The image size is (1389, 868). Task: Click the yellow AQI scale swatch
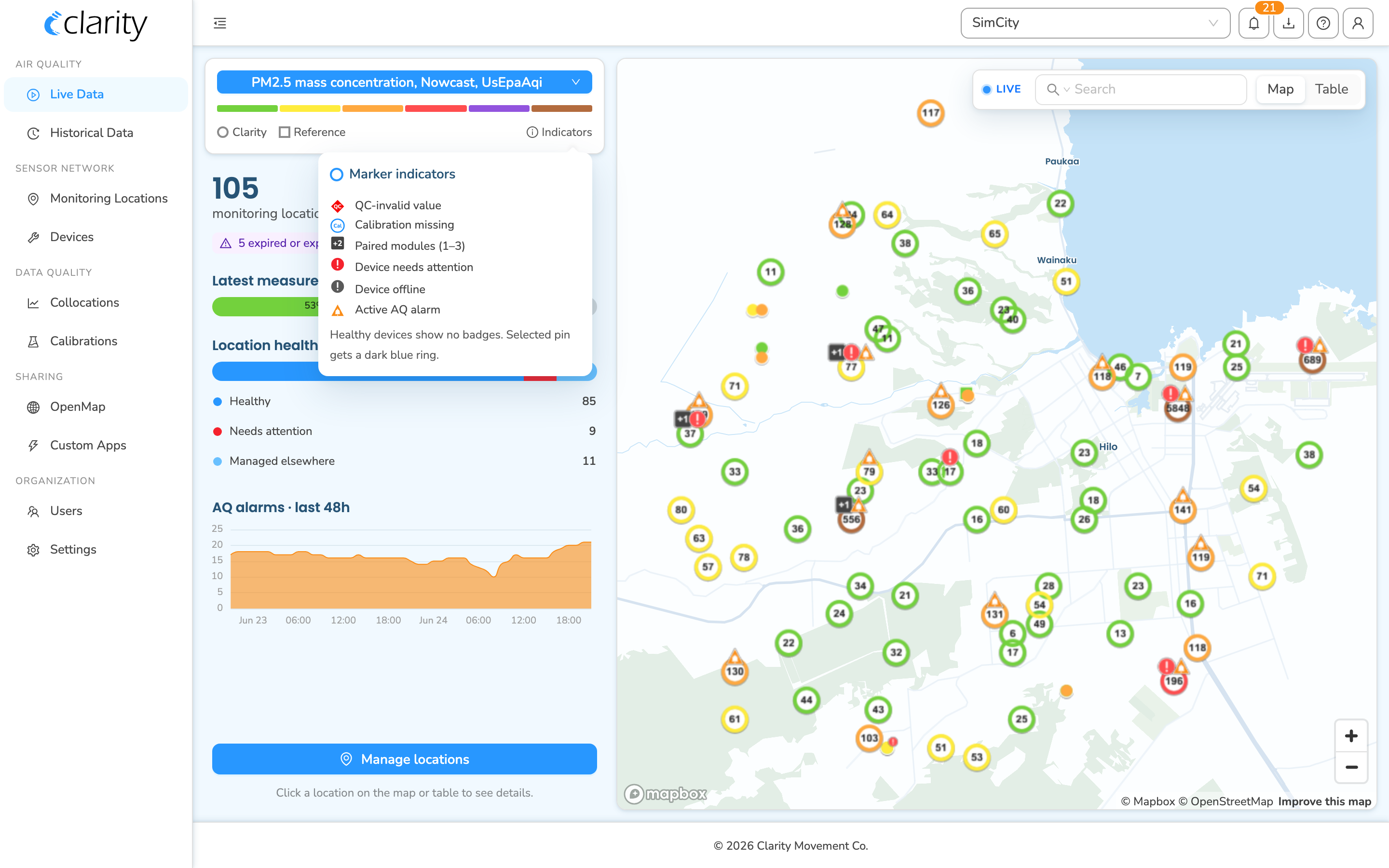pos(310,108)
